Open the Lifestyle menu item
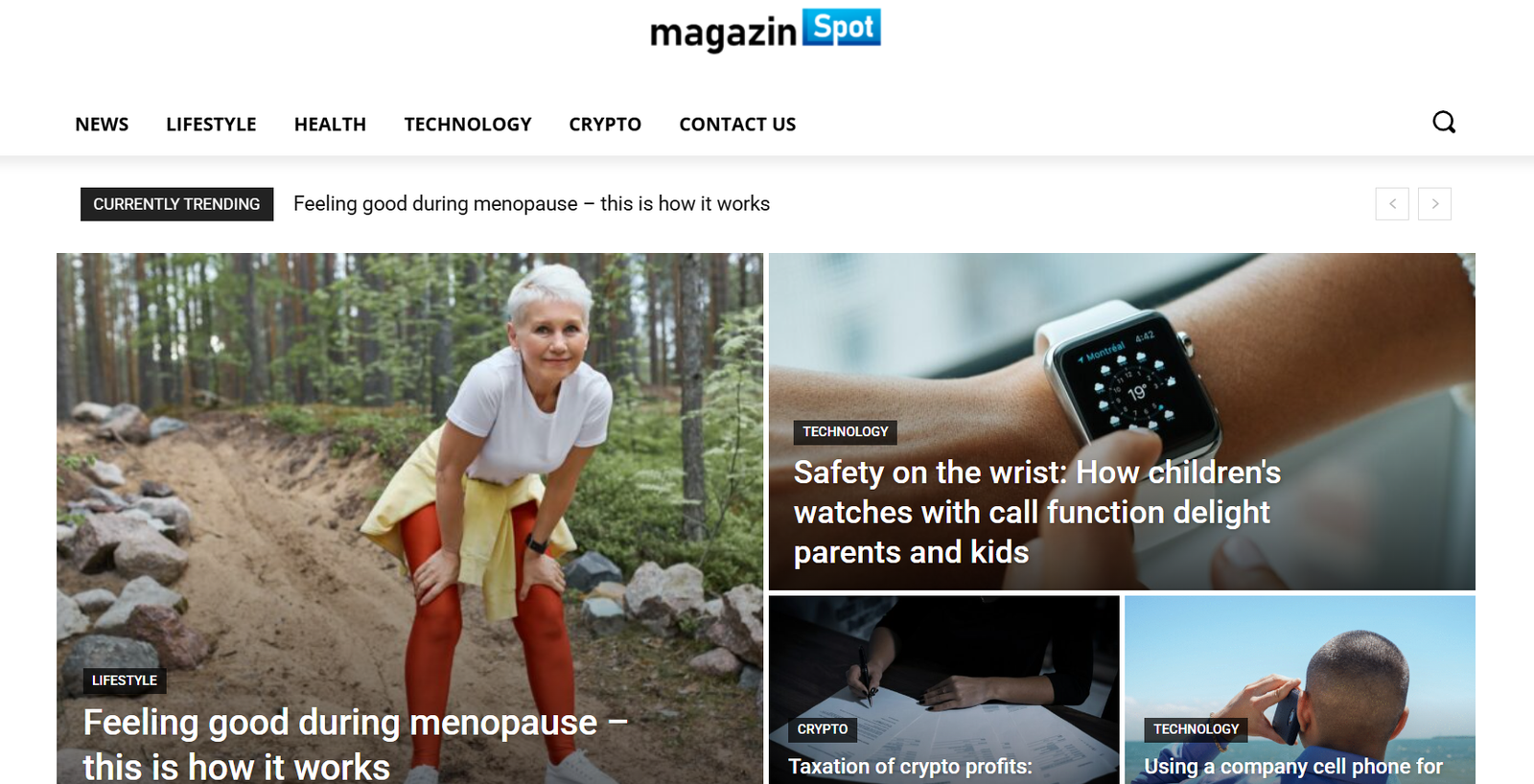Screen dimensions: 1534x784 [x=211, y=125]
